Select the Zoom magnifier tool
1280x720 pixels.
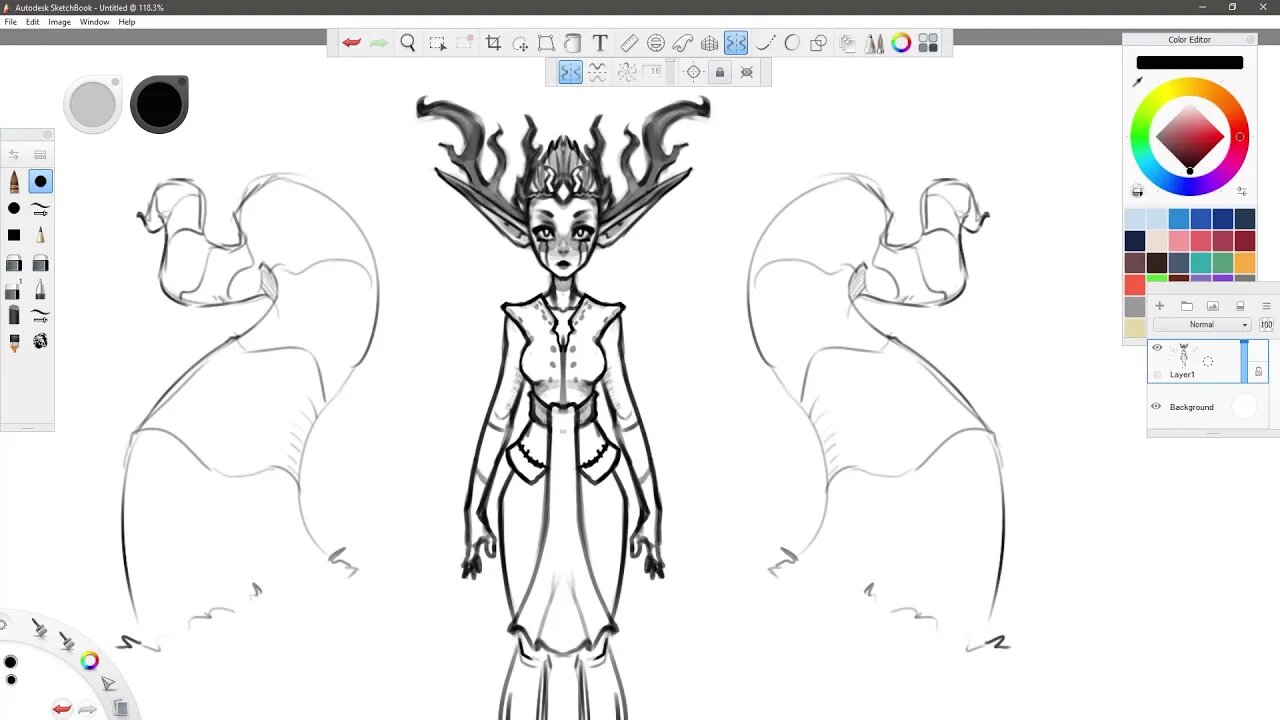pyautogui.click(x=408, y=43)
